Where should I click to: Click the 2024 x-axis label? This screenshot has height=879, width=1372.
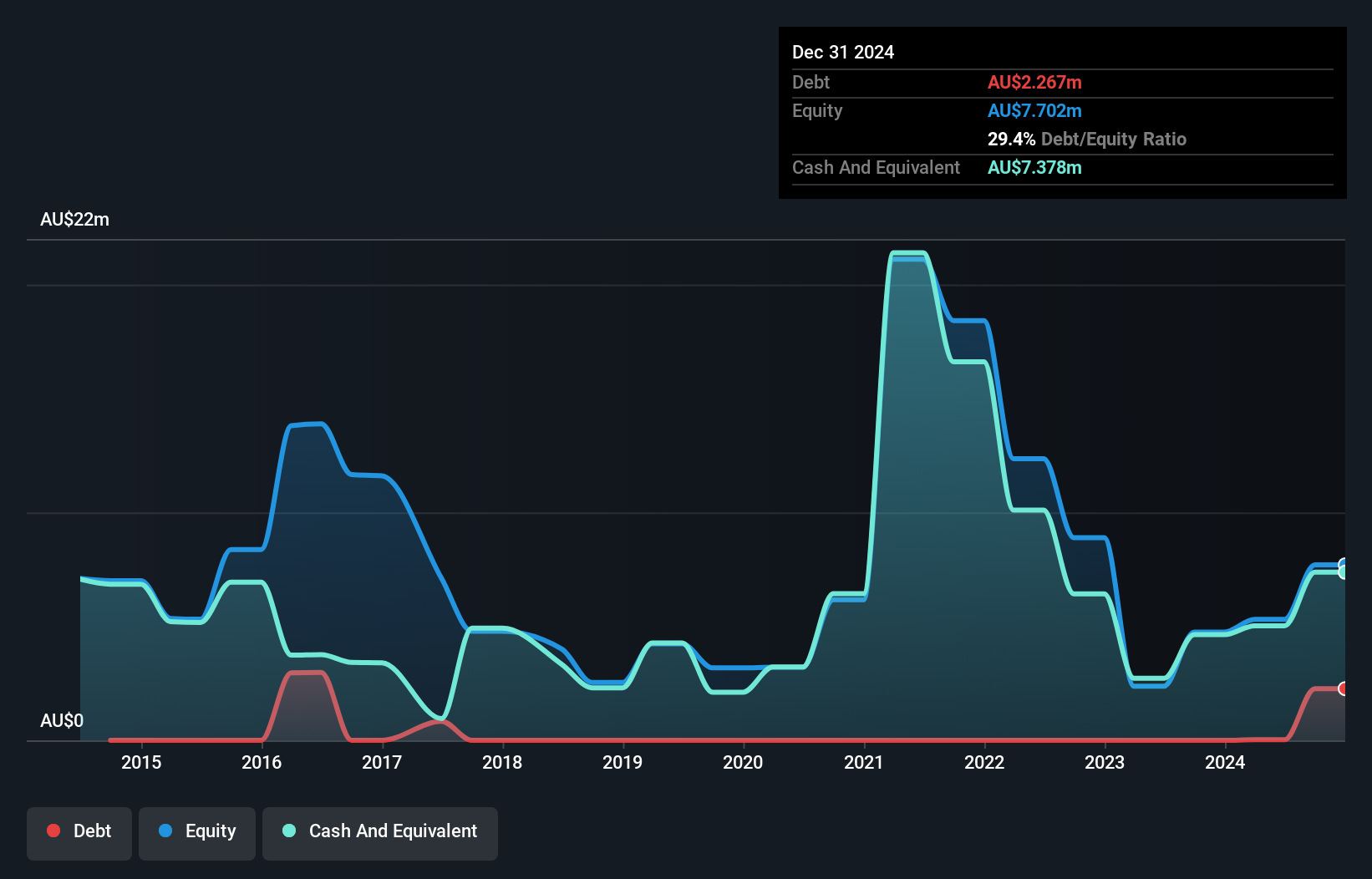tap(1225, 762)
